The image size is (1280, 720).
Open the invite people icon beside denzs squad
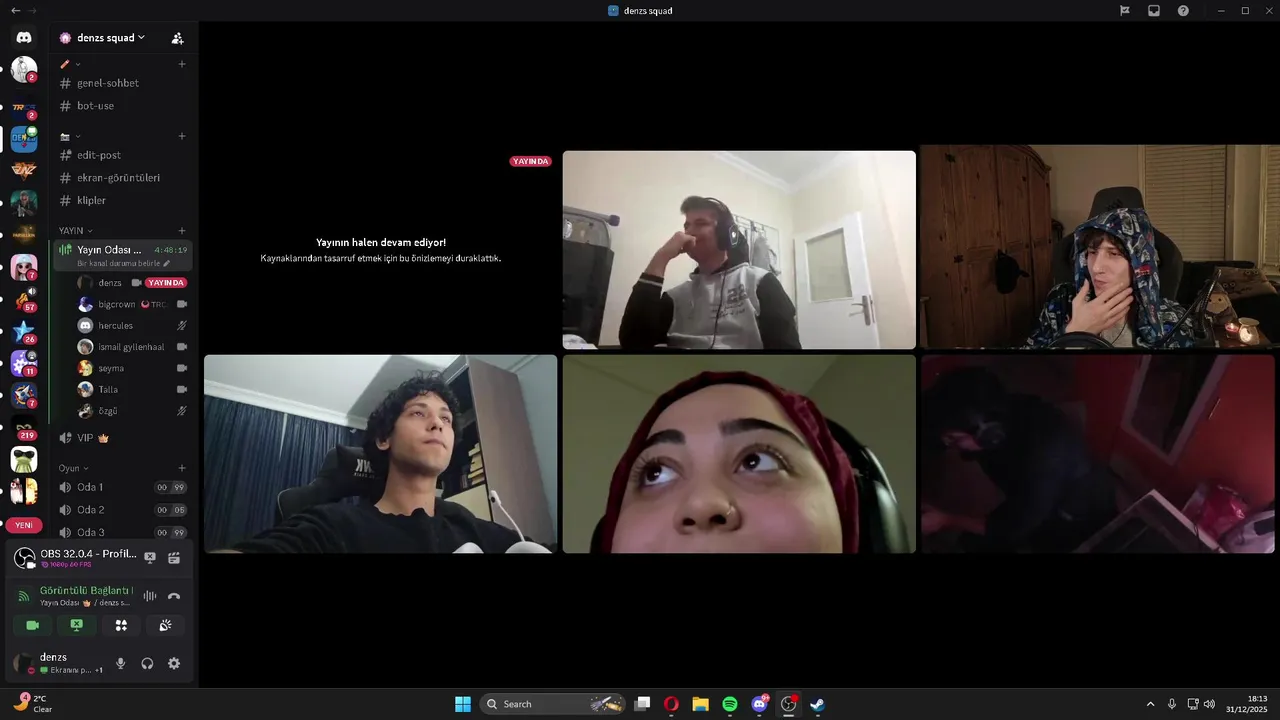[x=177, y=38]
